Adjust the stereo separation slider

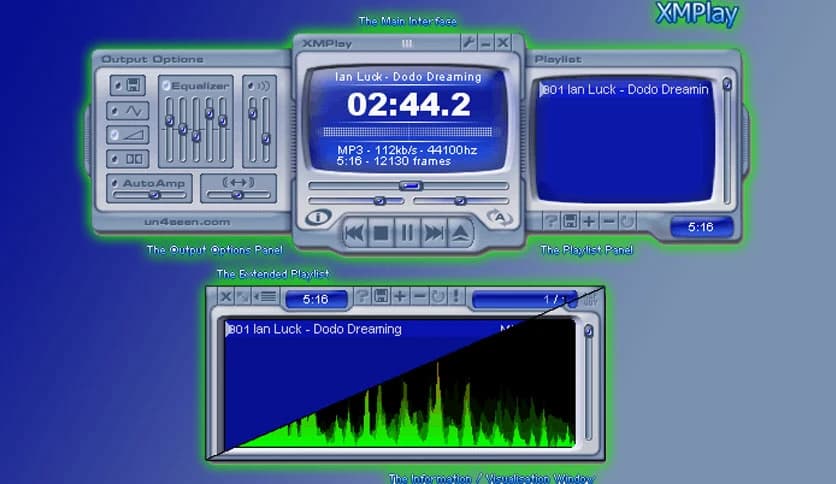[238, 195]
